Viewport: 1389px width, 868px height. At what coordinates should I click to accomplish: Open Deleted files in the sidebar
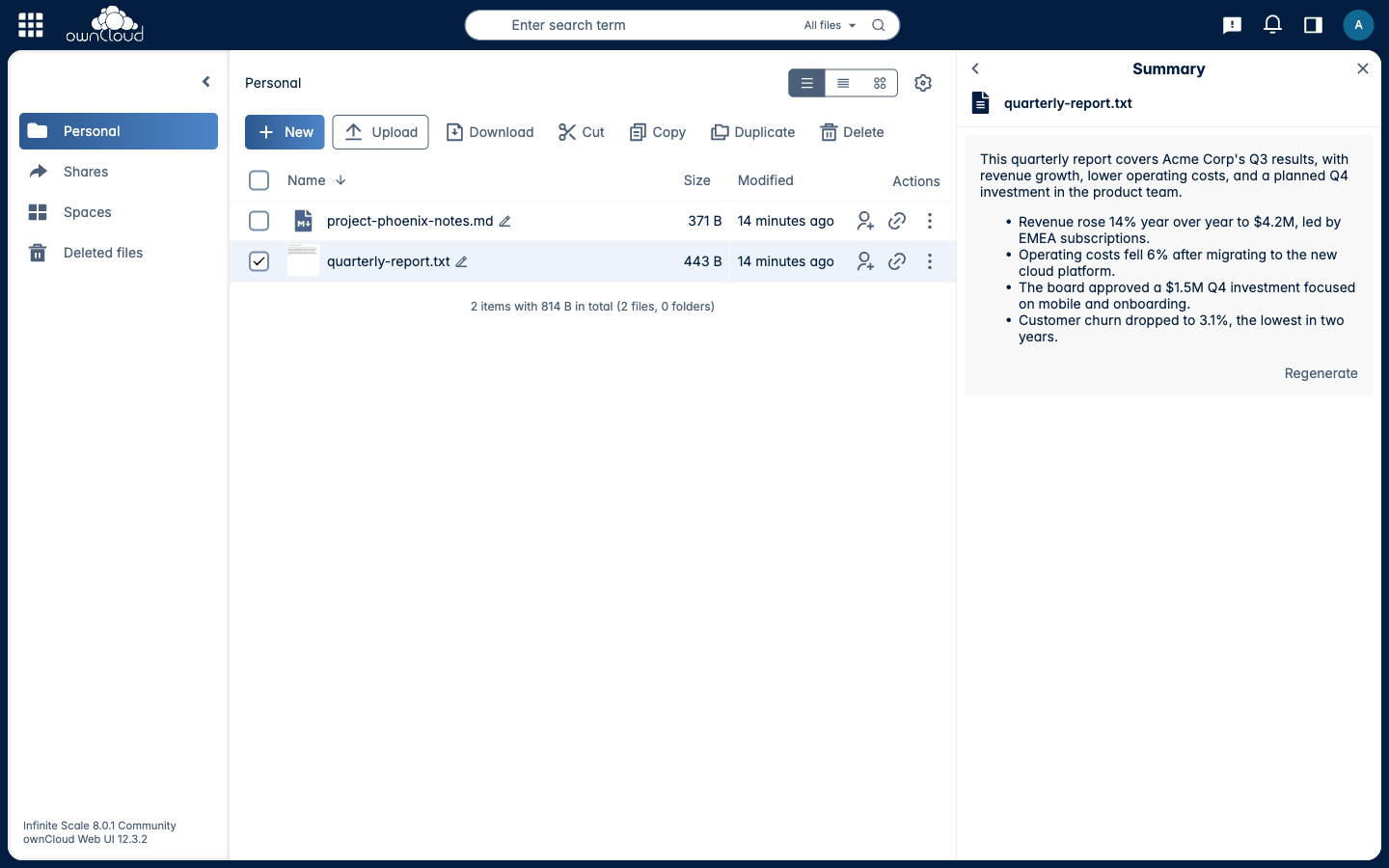pos(119,253)
